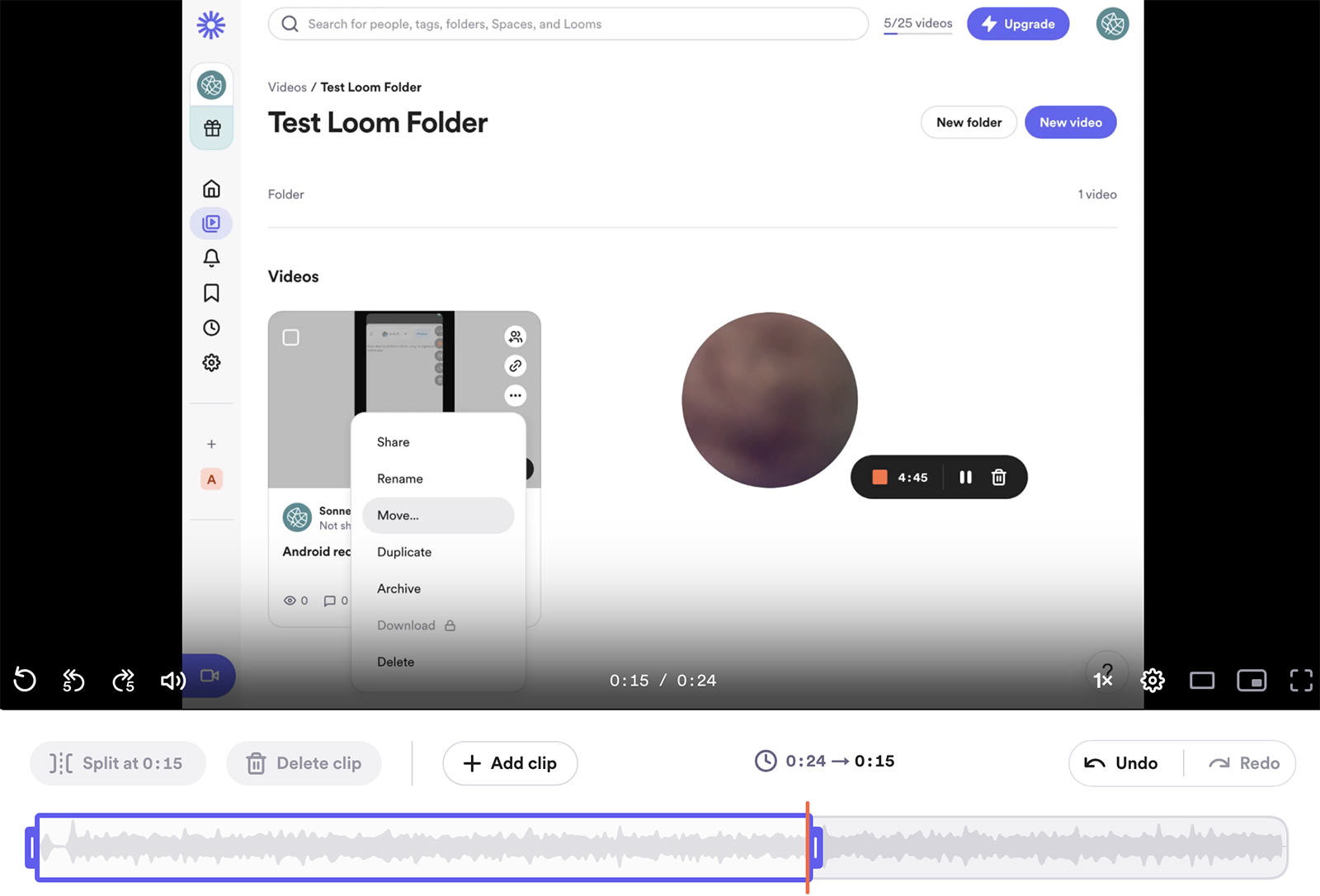Pause the recording in the recorder pill
The width and height of the screenshot is (1320, 896).
tap(965, 477)
